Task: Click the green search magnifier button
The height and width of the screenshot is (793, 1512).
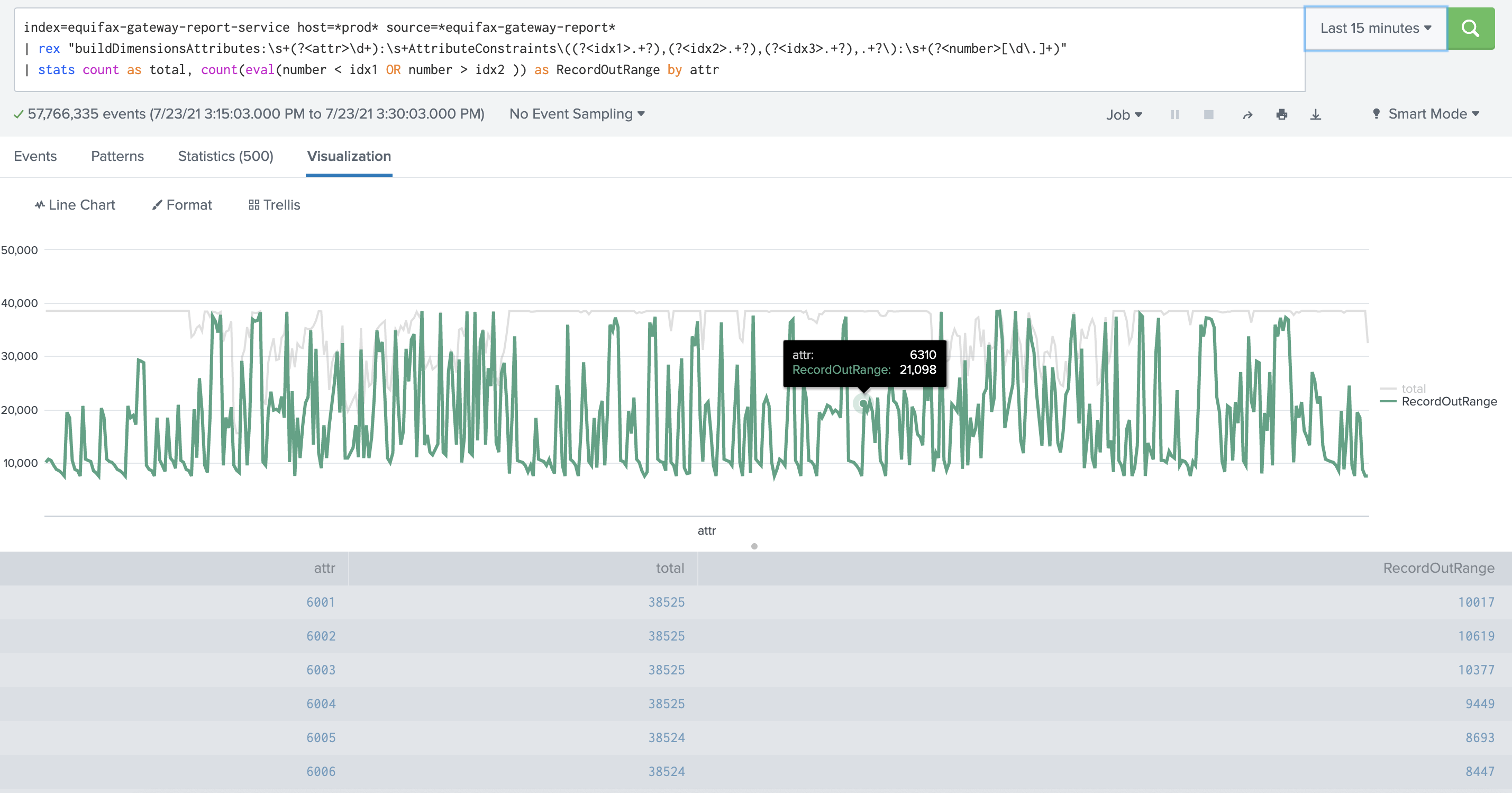Action: [x=1471, y=28]
